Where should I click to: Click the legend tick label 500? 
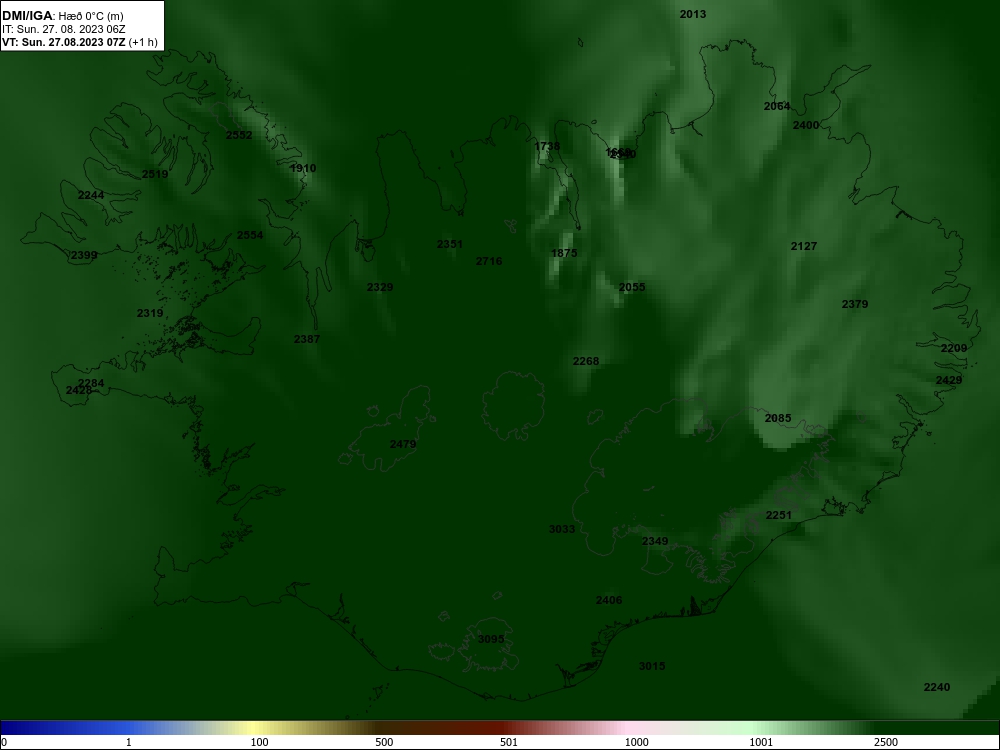[x=384, y=742]
